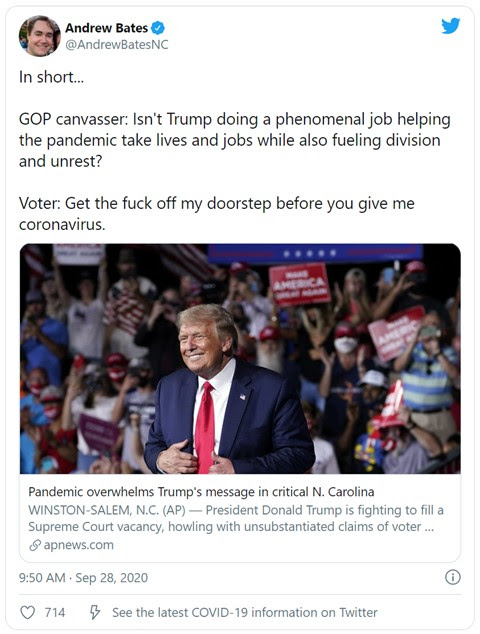480x634 pixels.
Task: Open the Andrew Bates display name
Action: [106, 28]
